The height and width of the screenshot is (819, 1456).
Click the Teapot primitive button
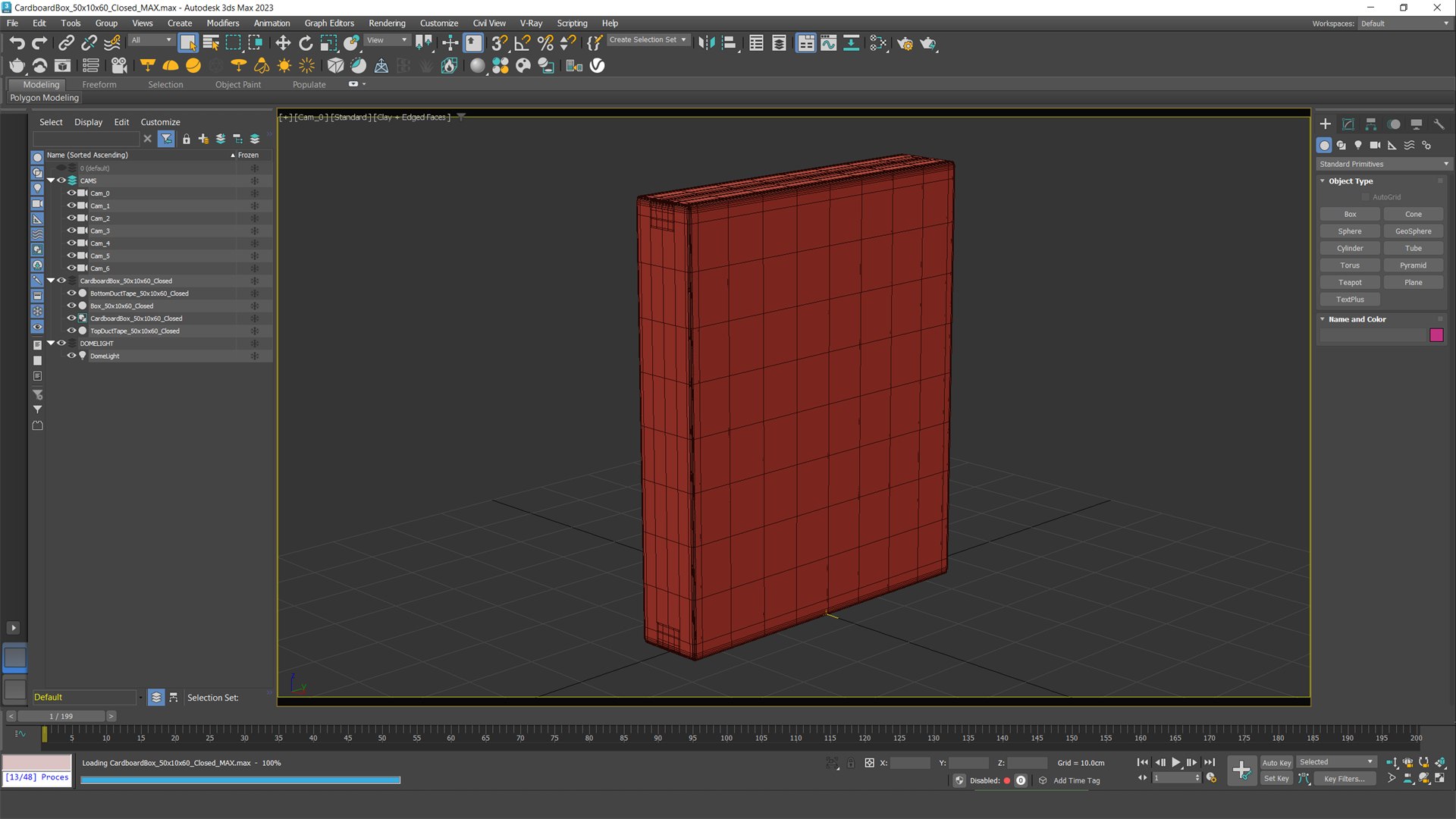click(x=1350, y=282)
